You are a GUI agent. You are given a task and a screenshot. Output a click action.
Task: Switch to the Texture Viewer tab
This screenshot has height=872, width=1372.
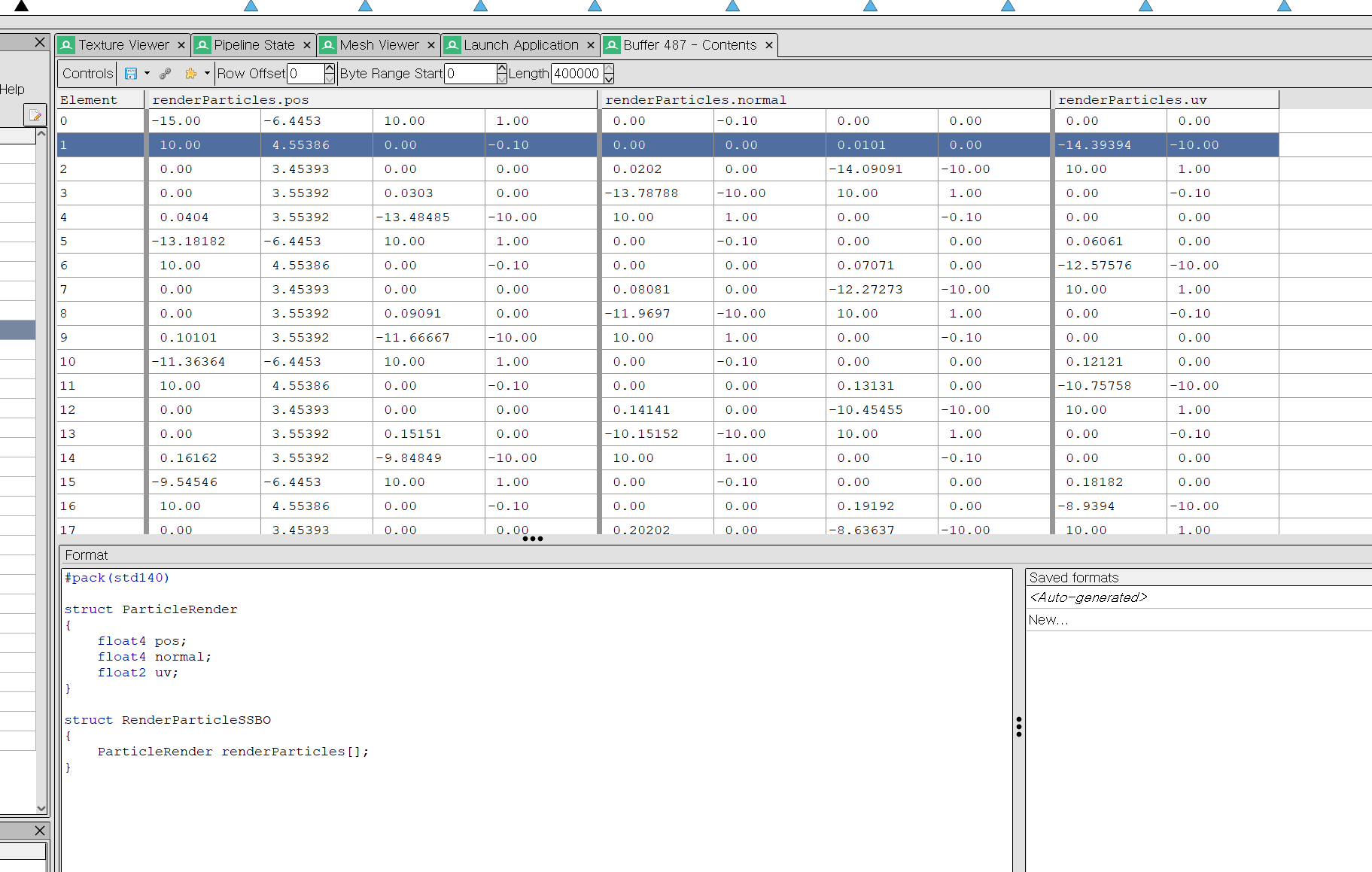tap(123, 45)
